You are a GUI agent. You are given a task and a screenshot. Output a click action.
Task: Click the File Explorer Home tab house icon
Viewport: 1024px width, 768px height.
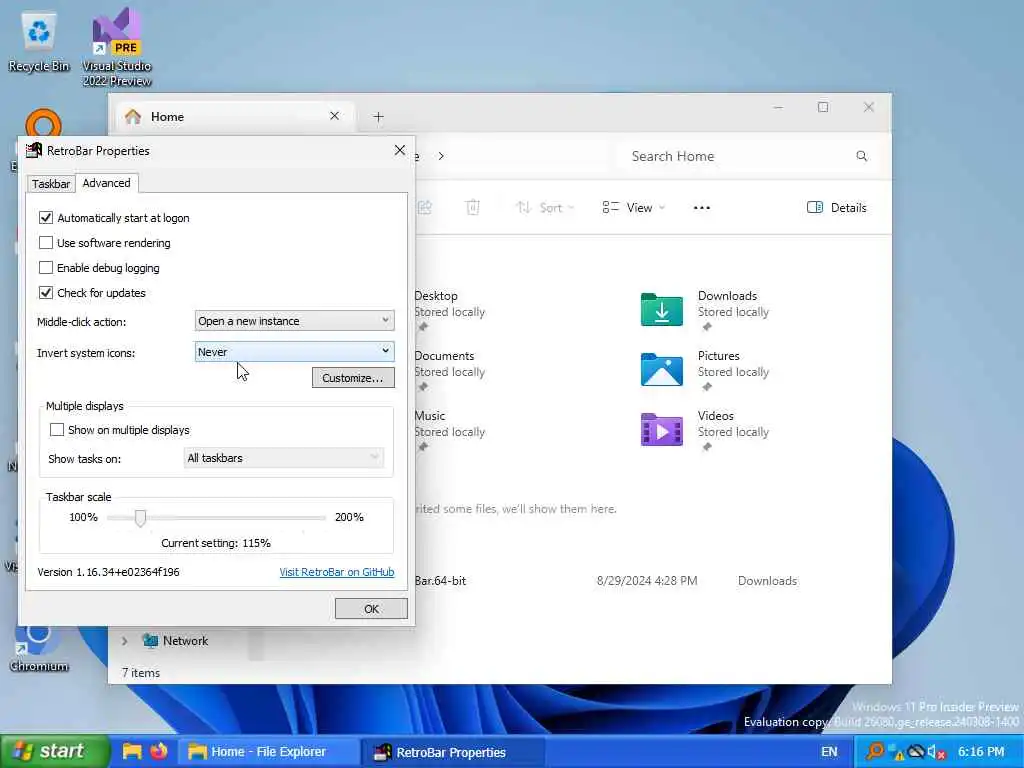133,116
